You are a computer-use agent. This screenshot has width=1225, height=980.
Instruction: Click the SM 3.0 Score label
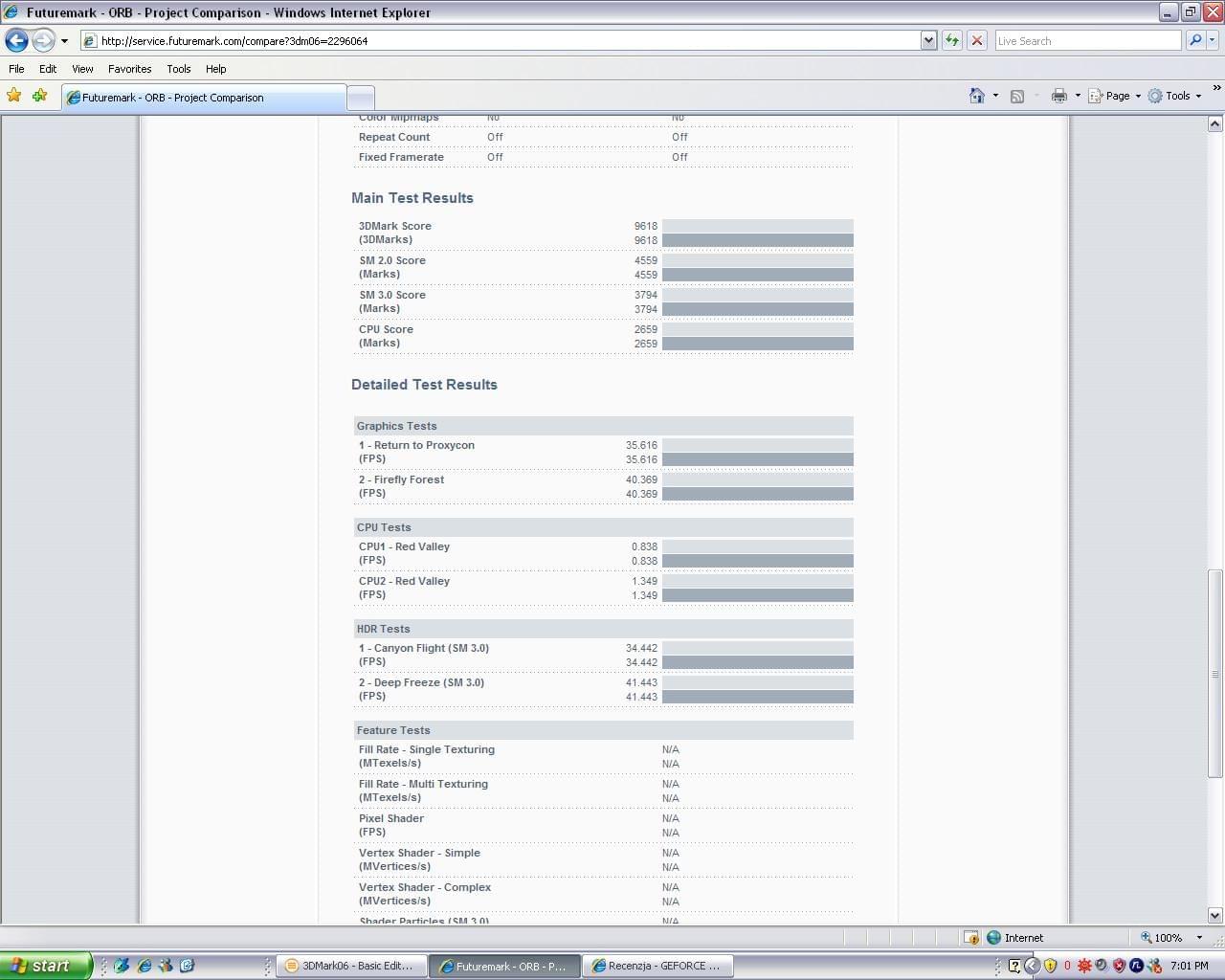tap(392, 295)
